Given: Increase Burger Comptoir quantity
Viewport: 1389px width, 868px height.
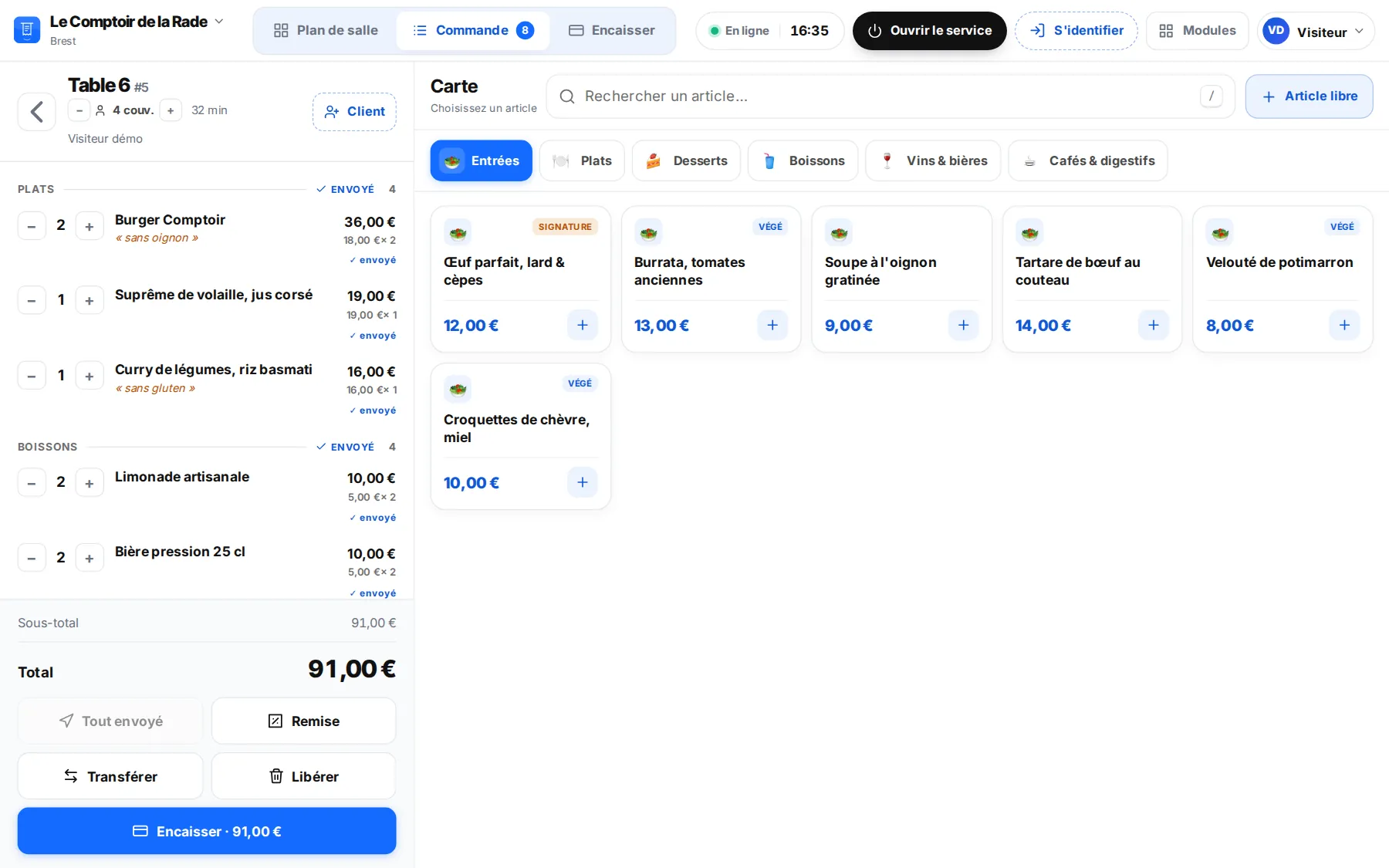Looking at the screenshot, I should (x=90, y=226).
